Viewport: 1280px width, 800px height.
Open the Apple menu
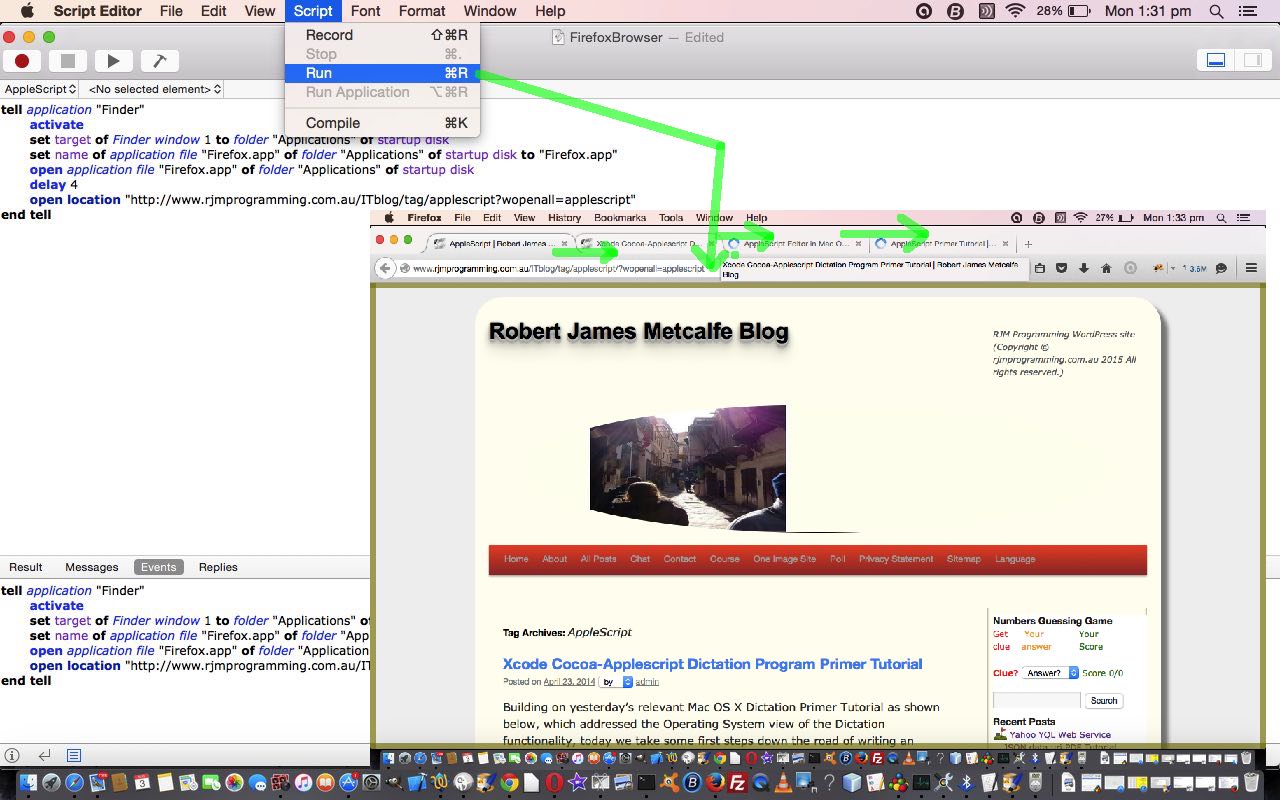pyautogui.click(x=26, y=11)
